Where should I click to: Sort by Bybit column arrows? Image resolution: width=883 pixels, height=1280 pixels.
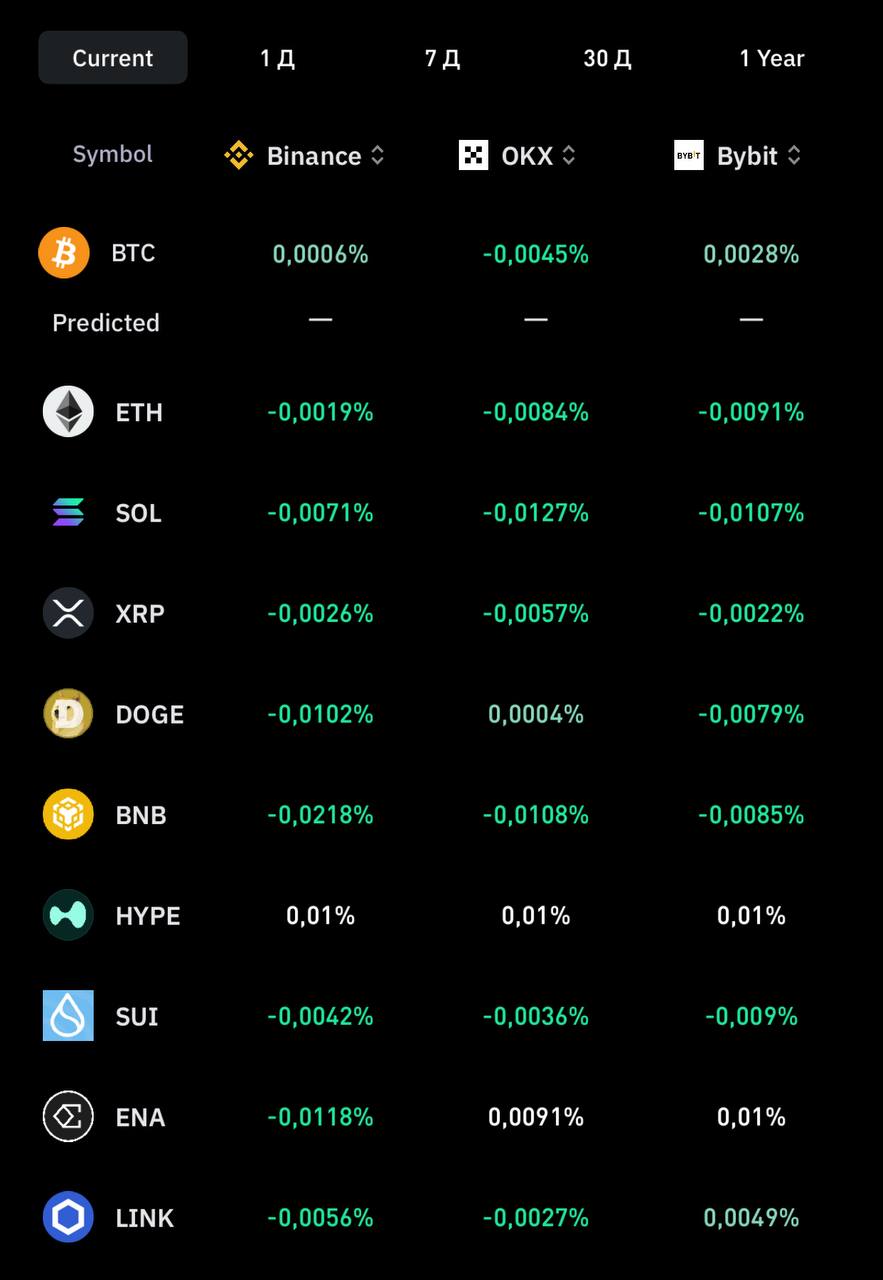[x=794, y=156]
